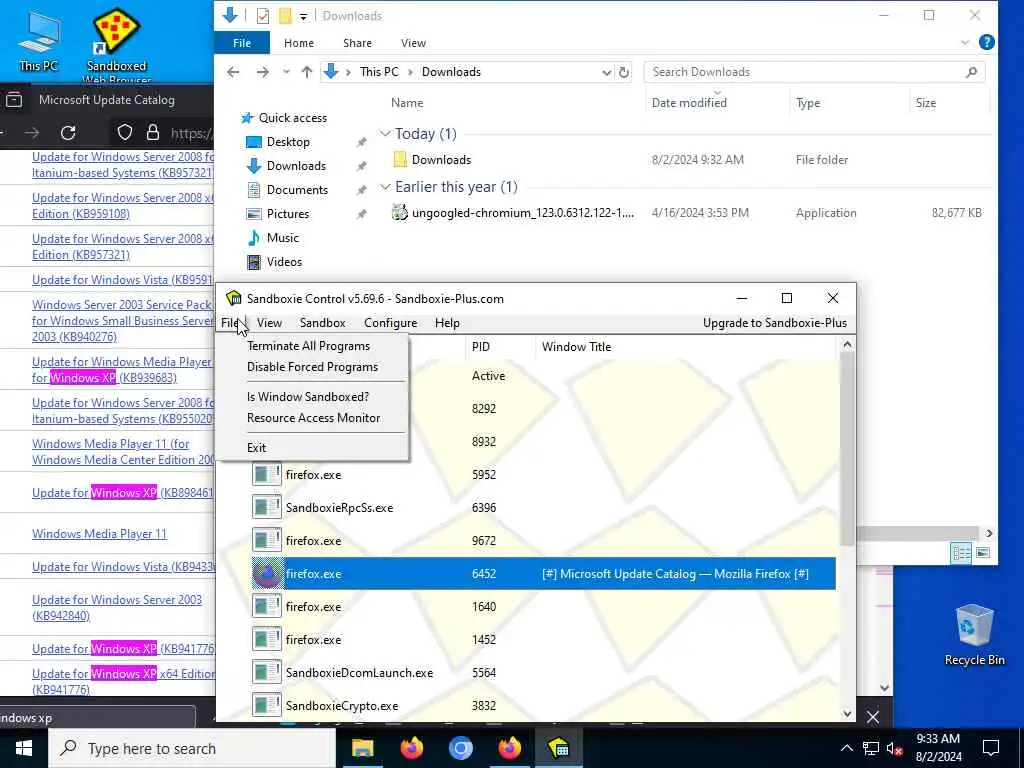The width and height of the screenshot is (1024, 768).
Task: Switch Explorer to details view icon
Action: (961, 553)
